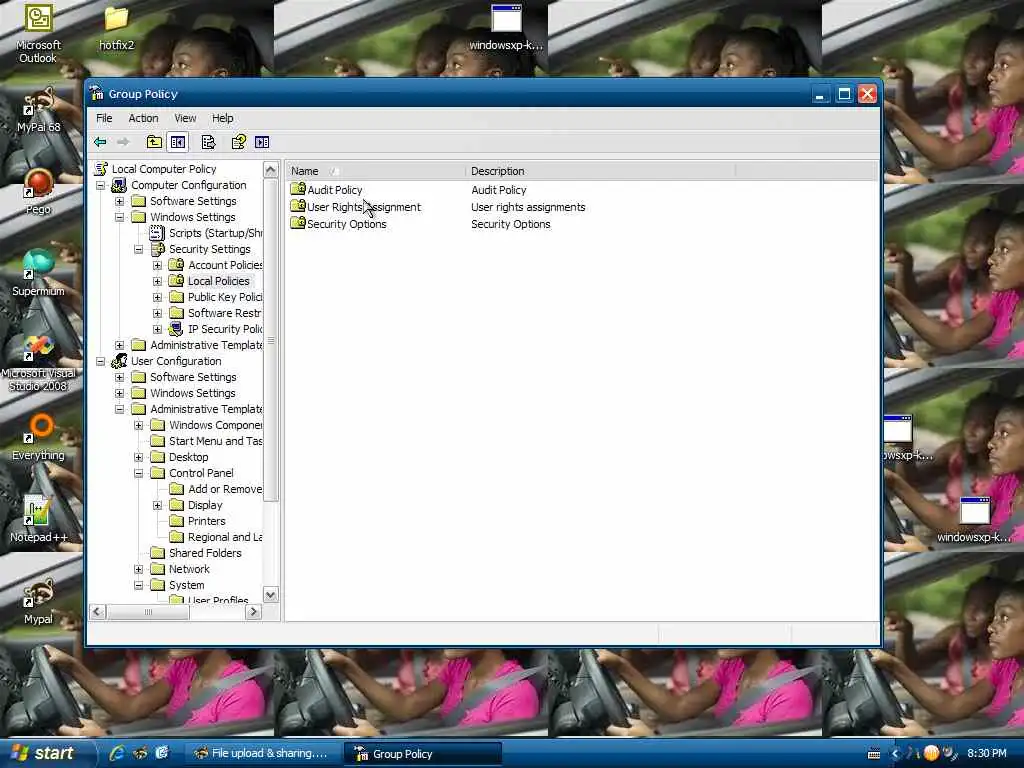Select Security Settings tree node
The width and height of the screenshot is (1024, 768).
[x=210, y=249]
